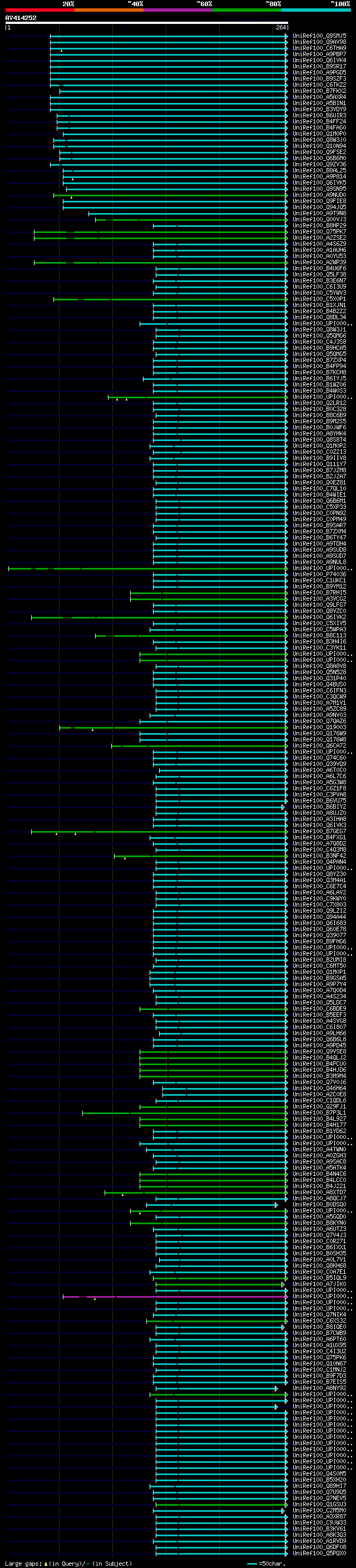The height and width of the screenshot is (1568, 356).
Task: Click the red 20% identity legend segment
Action: [x=39, y=10]
